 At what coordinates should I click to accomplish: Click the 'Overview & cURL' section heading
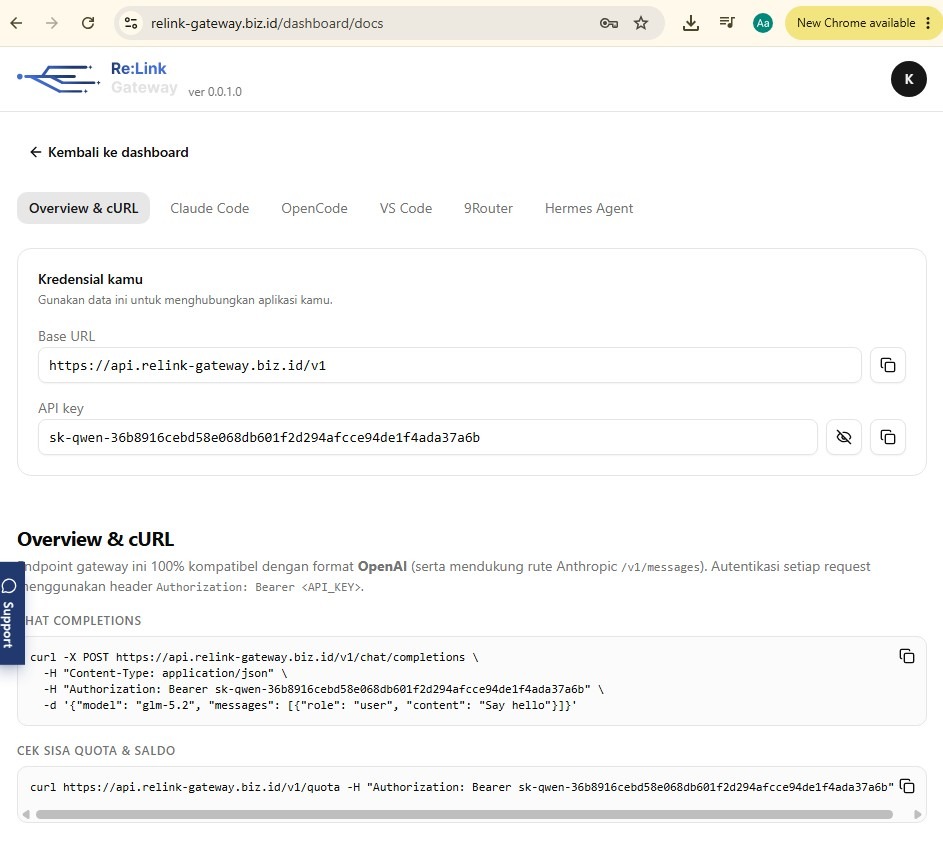click(96, 539)
